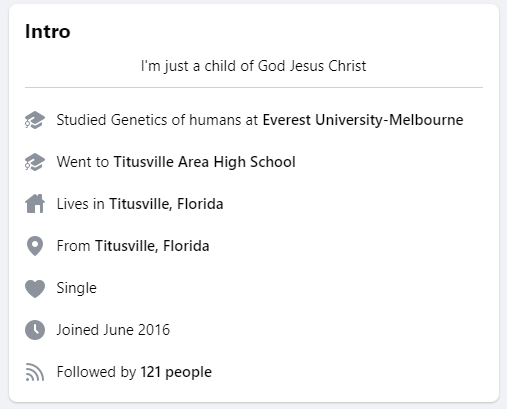Open Titusville, Florida link in From row
This screenshot has height=409, width=507.
point(152,246)
